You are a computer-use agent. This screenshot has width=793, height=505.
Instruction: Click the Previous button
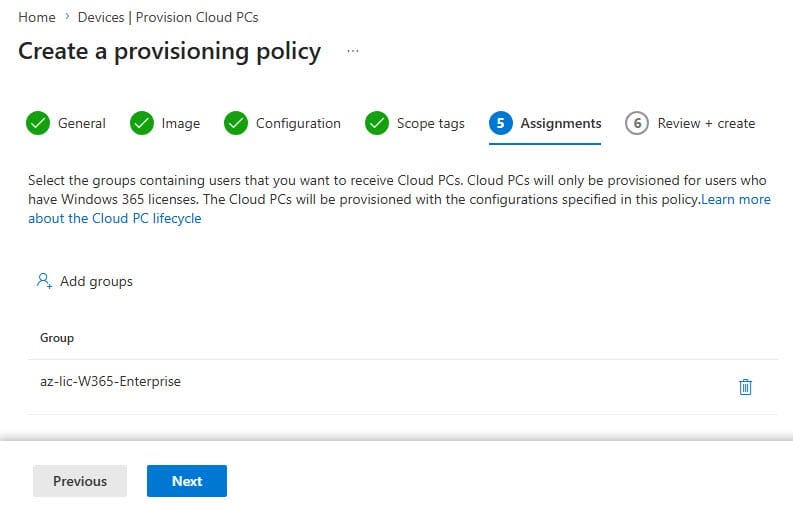(80, 481)
